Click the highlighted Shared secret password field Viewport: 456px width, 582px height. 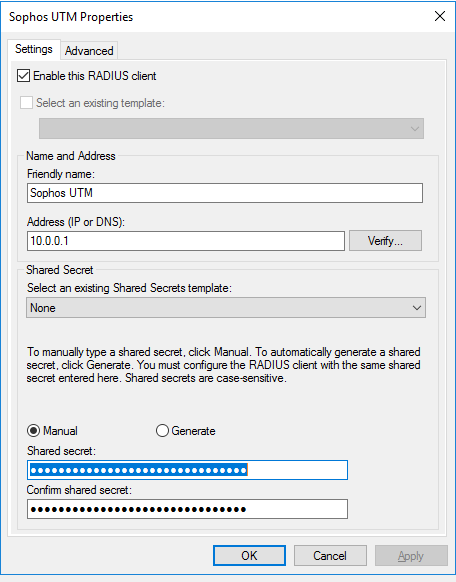pos(187,470)
